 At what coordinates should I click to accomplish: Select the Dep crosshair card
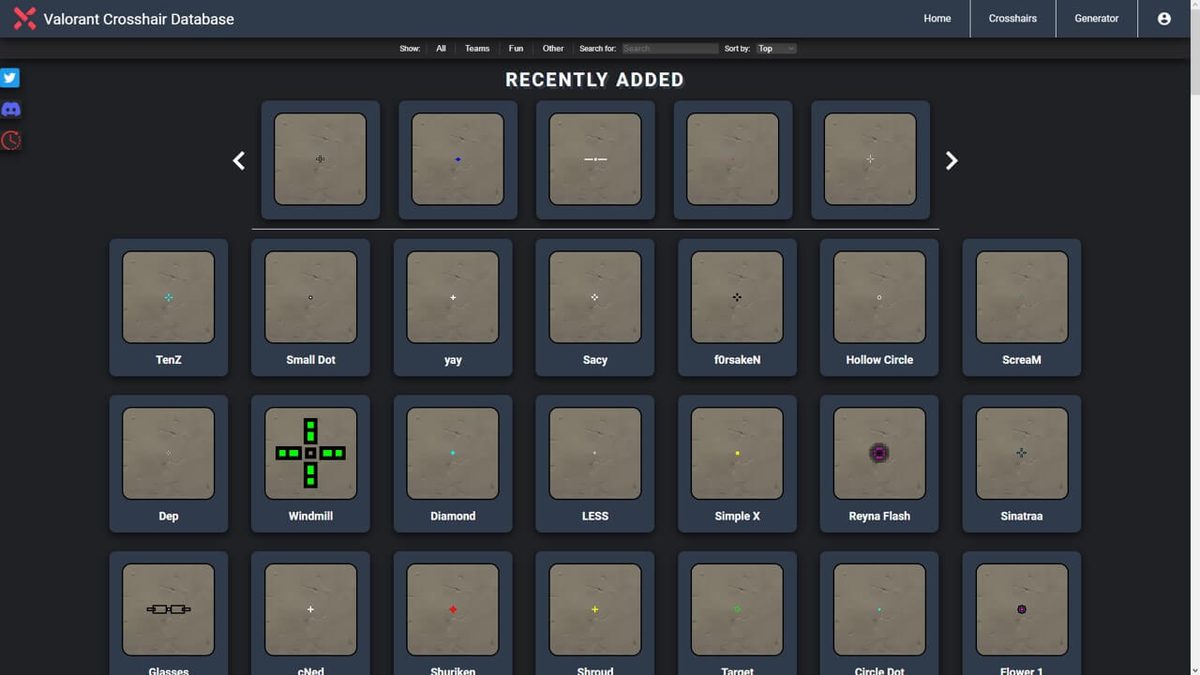coord(168,464)
